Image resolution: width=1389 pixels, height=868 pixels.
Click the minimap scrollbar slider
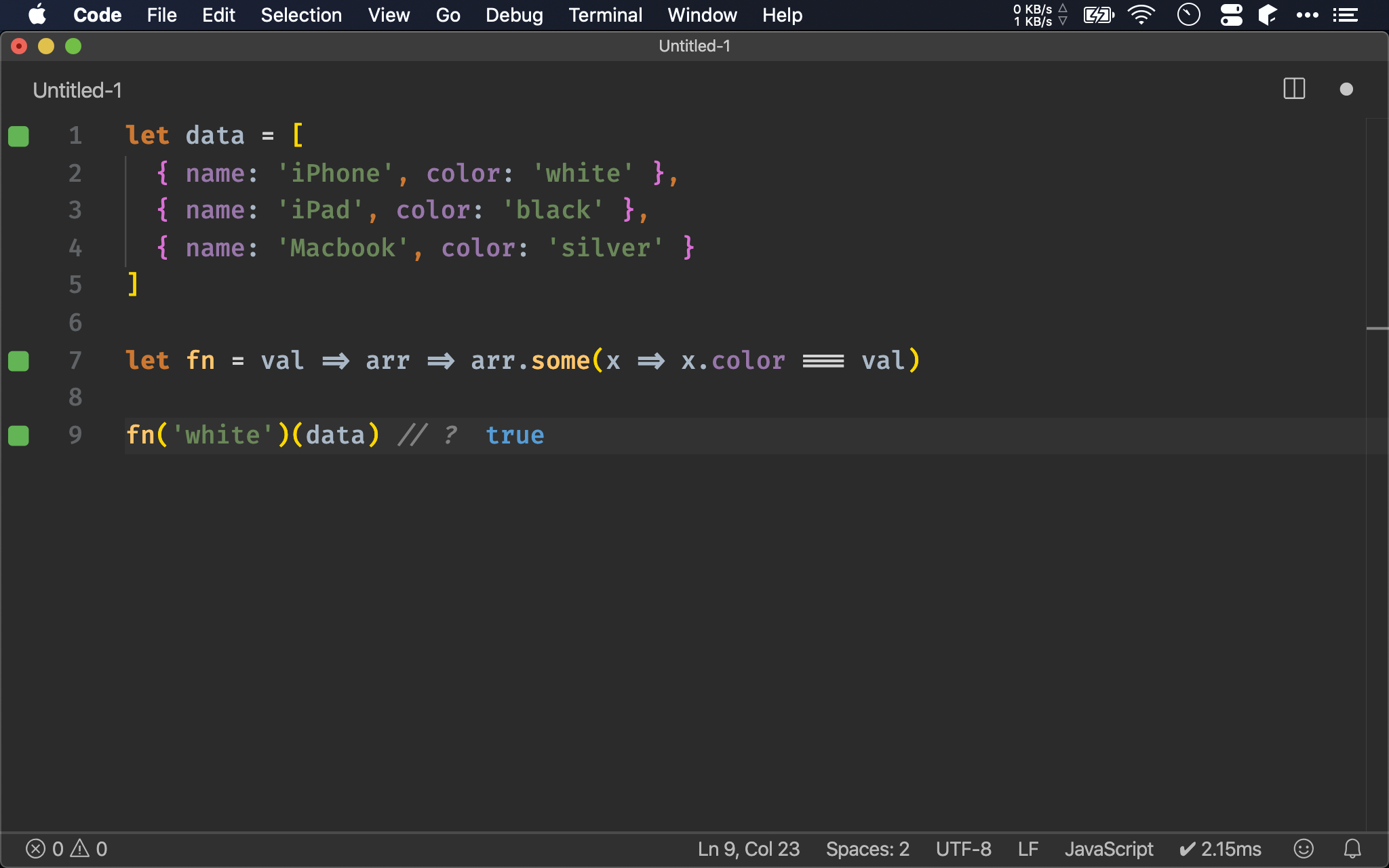click(x=1377, y=328)
